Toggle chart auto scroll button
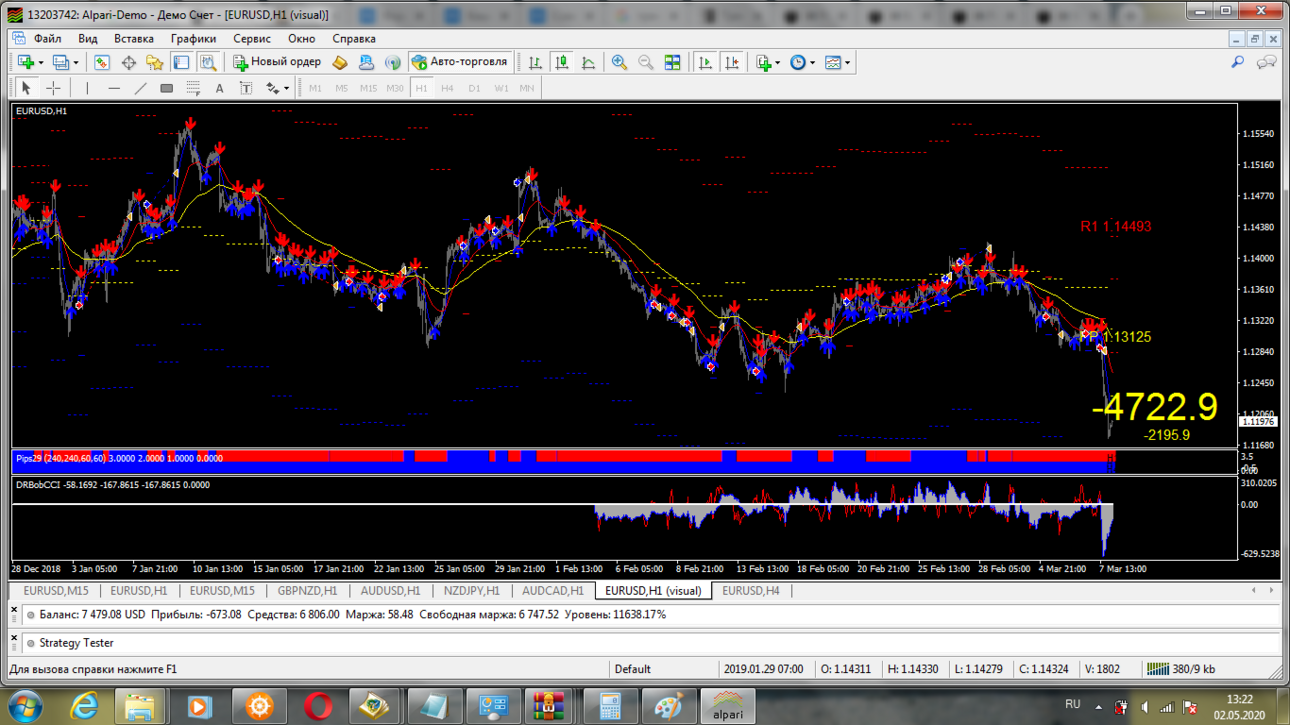Viewport: 1290px width, 725px height. coord(705,62)
